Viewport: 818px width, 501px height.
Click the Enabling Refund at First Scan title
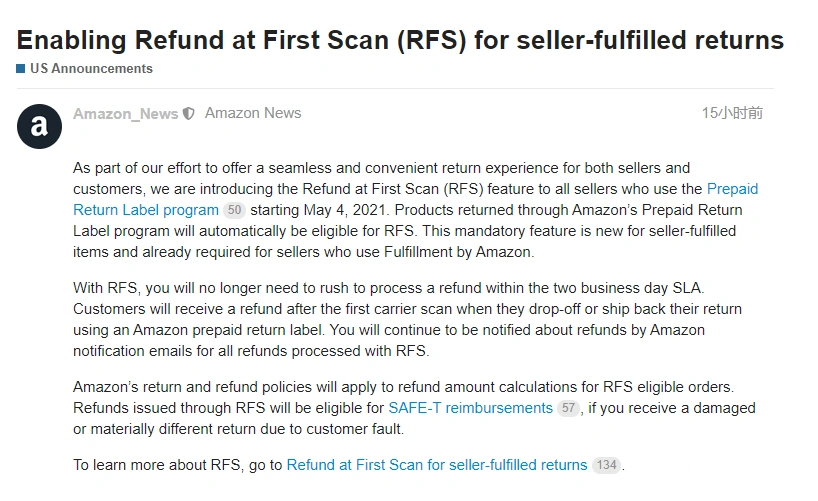(x=400, y=40)
